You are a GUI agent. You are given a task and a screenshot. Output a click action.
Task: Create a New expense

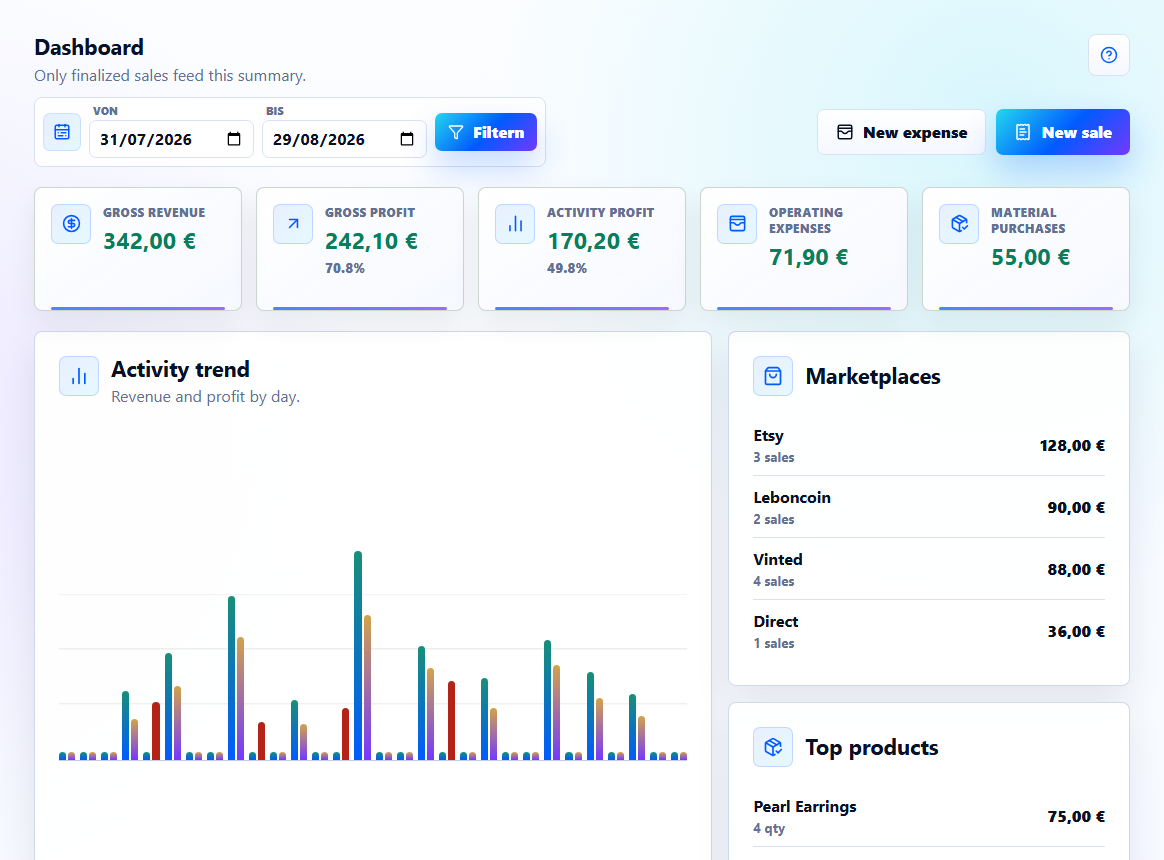coord(901,132)
